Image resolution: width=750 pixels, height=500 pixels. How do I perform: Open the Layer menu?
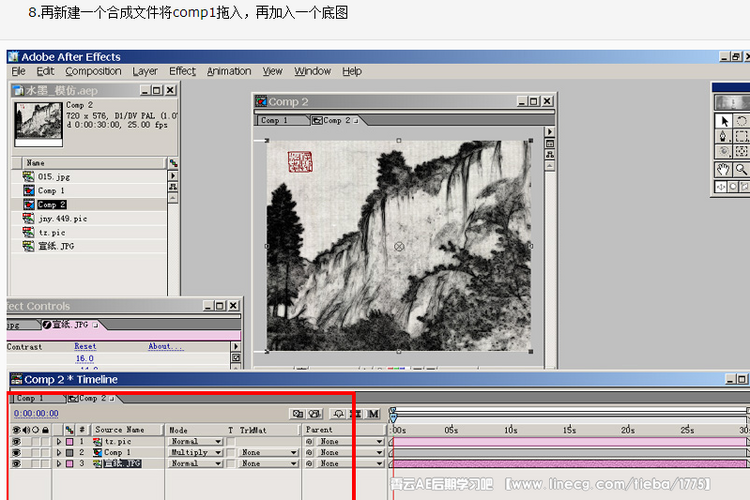[145, 71]
